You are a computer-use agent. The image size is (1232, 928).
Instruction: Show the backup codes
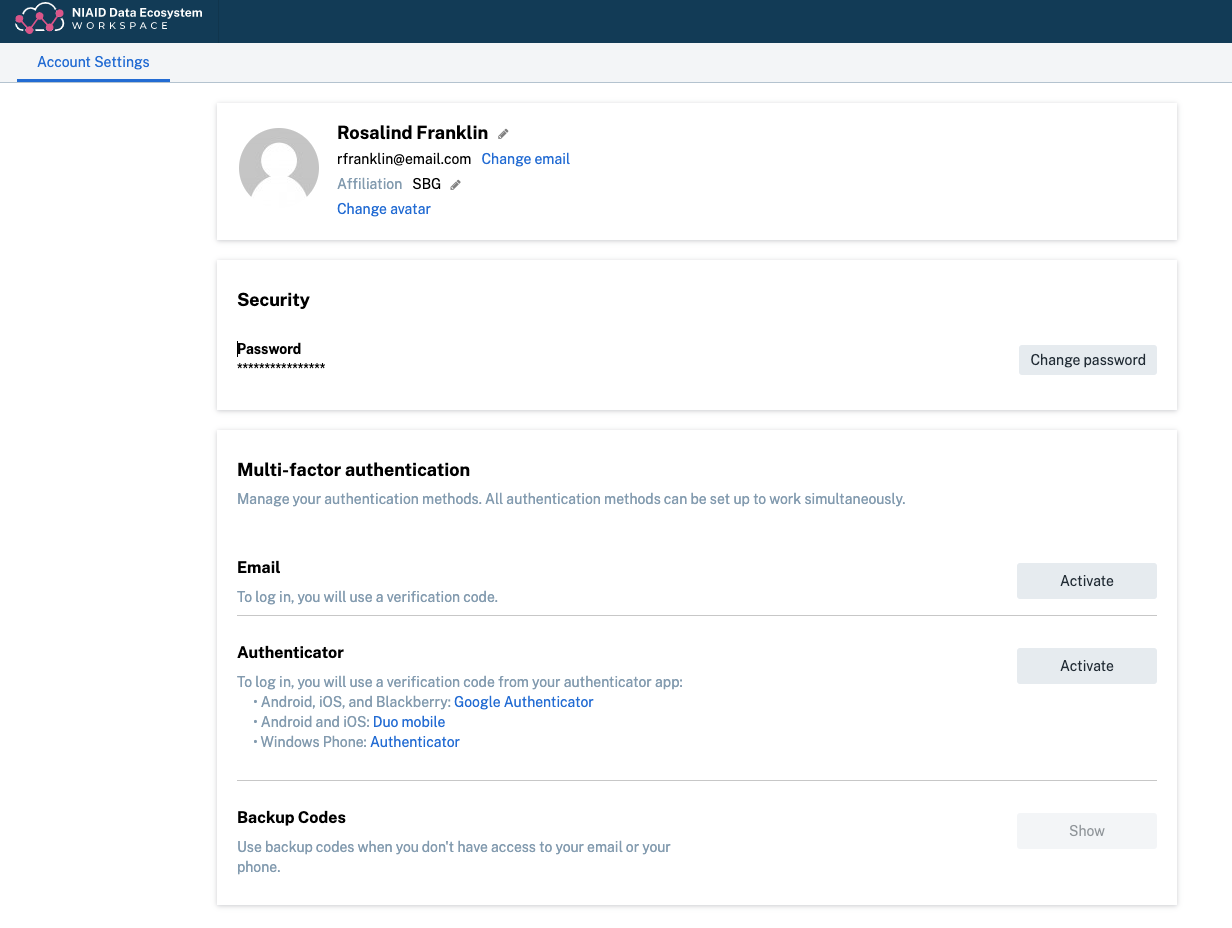pos(1086,831)
